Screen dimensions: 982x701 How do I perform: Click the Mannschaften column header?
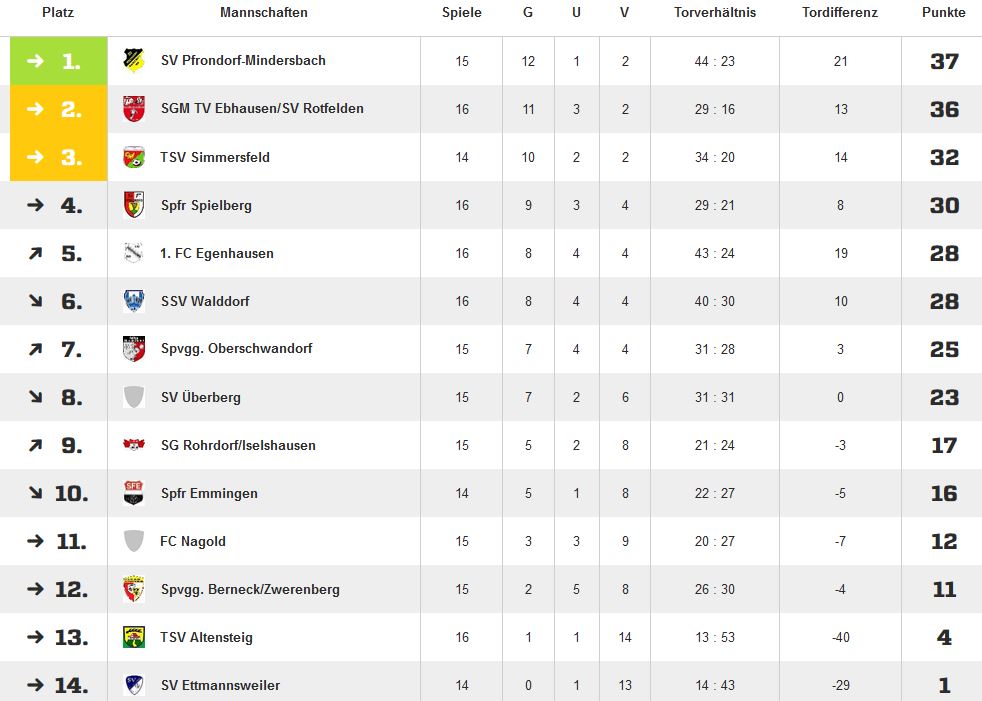[264, 13]
